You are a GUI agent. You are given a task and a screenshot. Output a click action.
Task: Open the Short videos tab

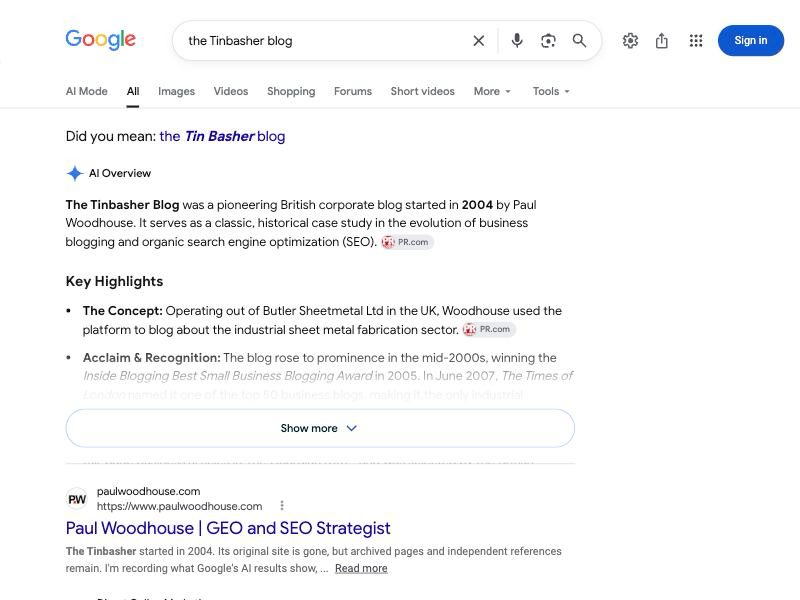coord(422,91)
